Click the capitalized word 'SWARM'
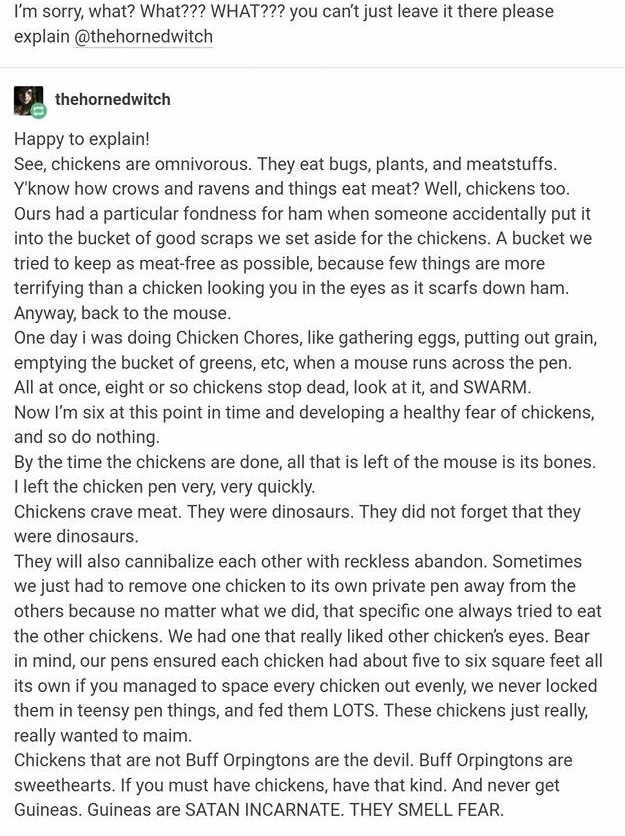 (x=497, y=388)
